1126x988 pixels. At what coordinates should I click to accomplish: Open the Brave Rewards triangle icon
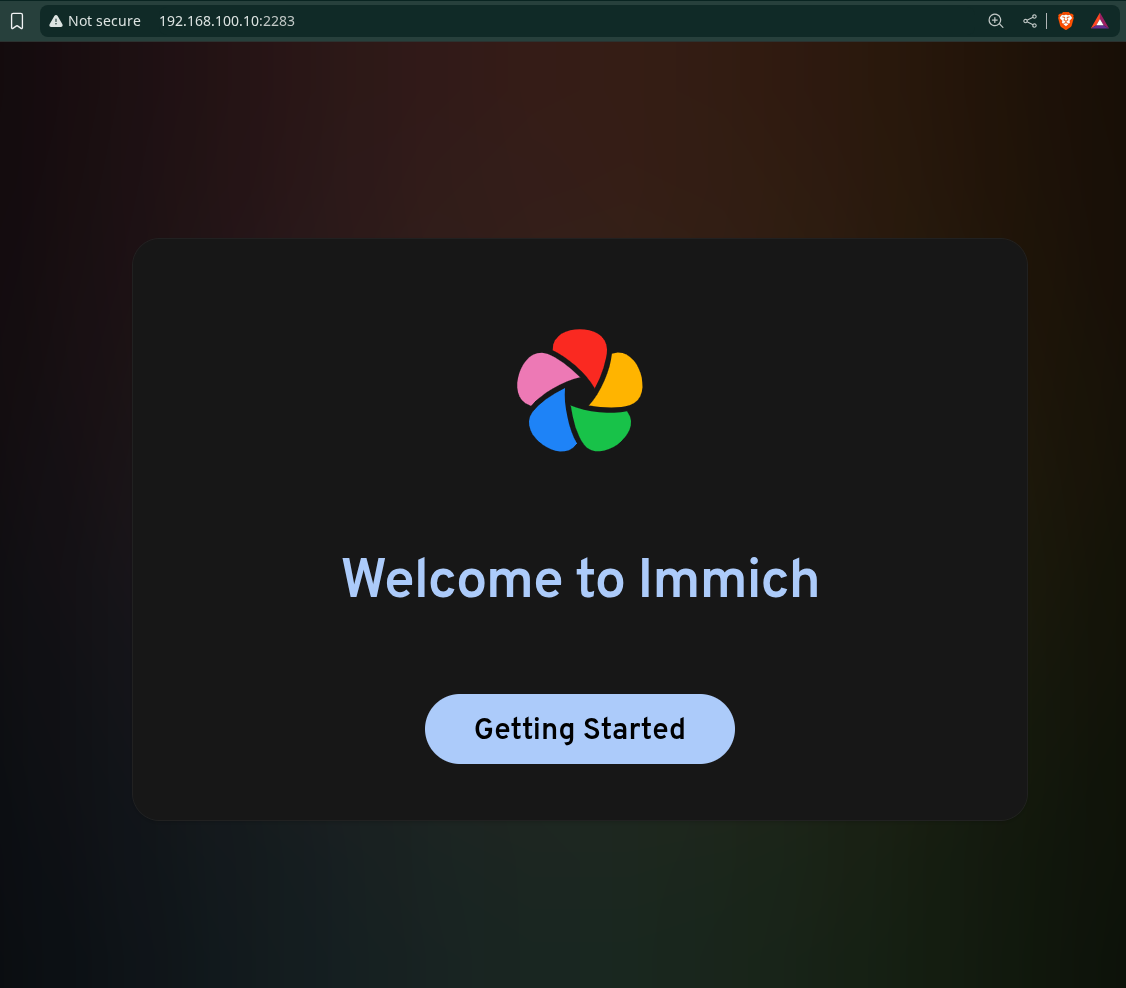1099,21
